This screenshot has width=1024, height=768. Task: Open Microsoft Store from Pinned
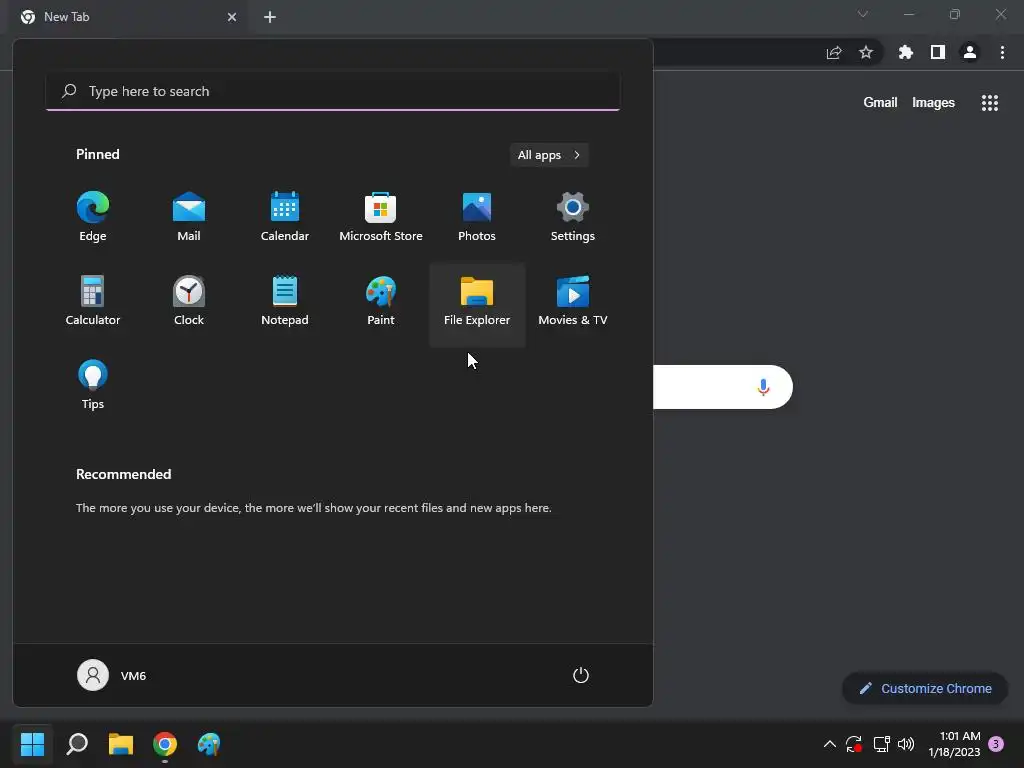381,217
